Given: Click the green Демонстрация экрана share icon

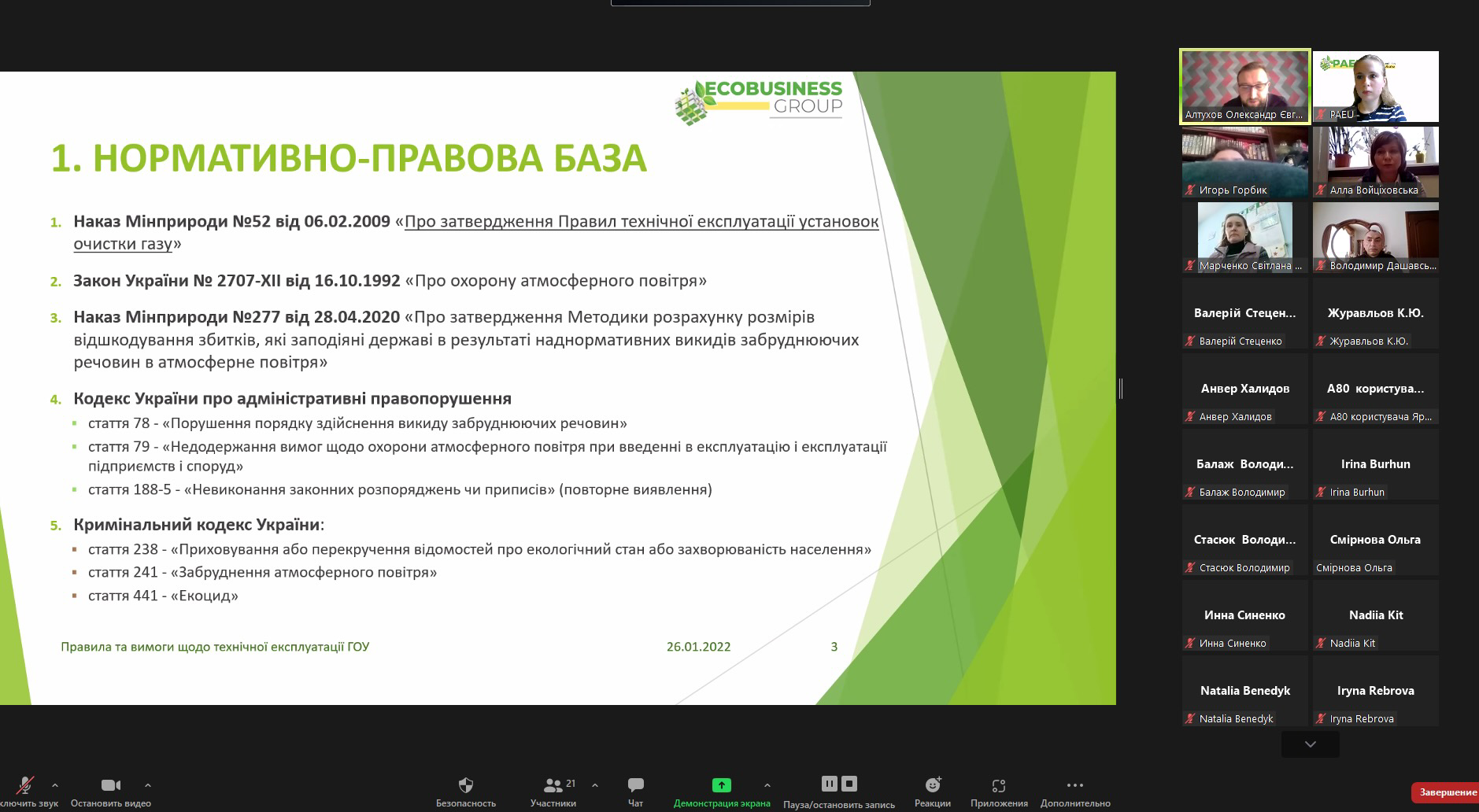Looking at the screenshot, I should click(x=721, y=785).
